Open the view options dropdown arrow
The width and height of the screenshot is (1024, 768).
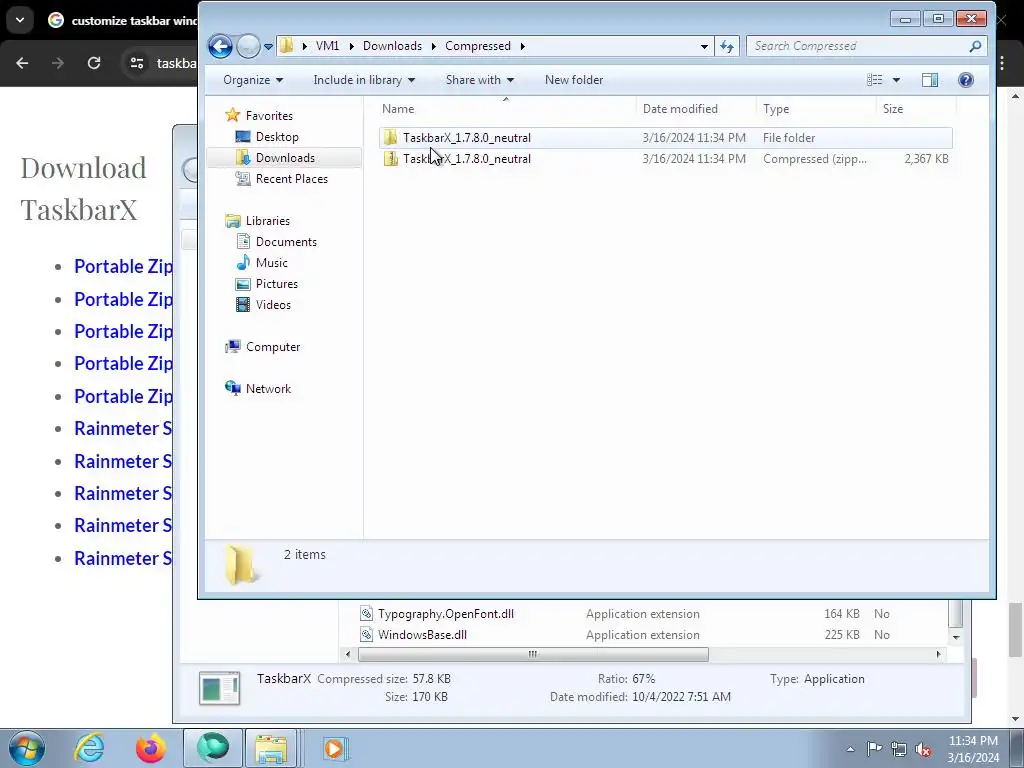pyautogui.click(x=896, y=80)
